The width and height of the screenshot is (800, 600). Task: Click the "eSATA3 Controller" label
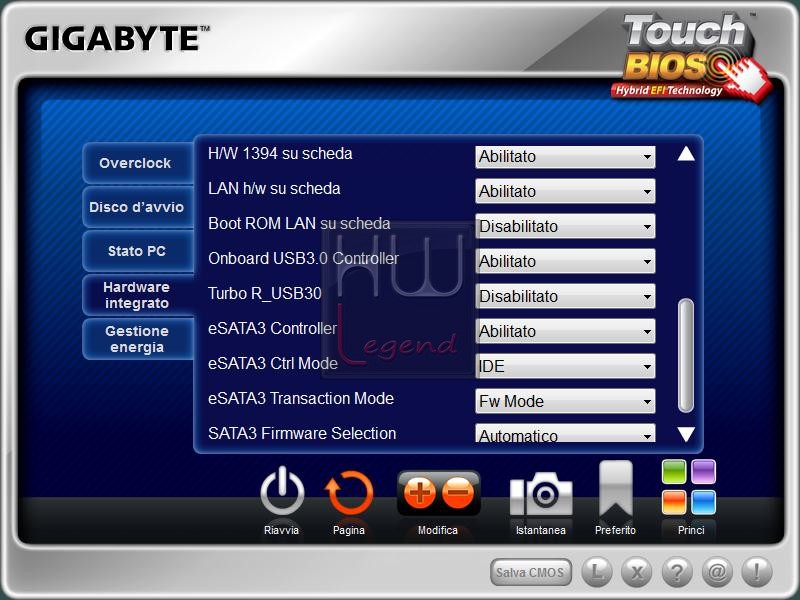[272, 328]
